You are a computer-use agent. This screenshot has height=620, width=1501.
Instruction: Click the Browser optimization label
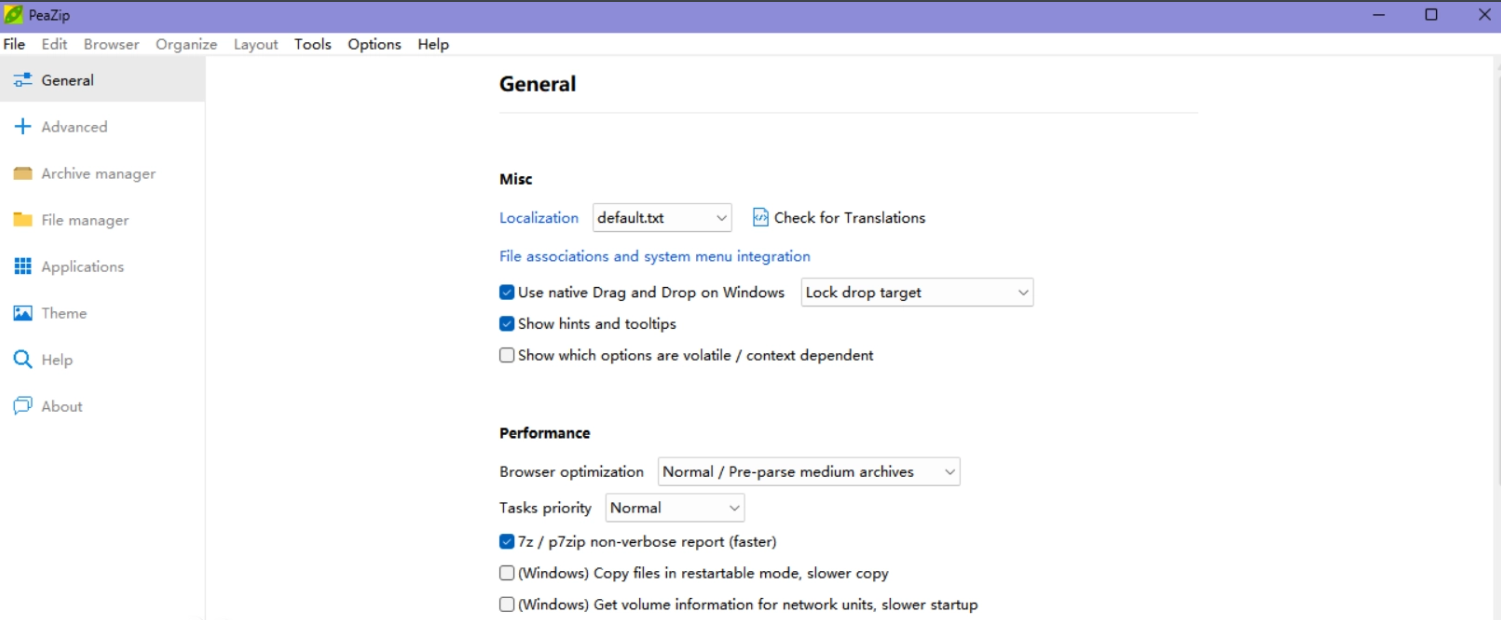click(x=572, y=472)
